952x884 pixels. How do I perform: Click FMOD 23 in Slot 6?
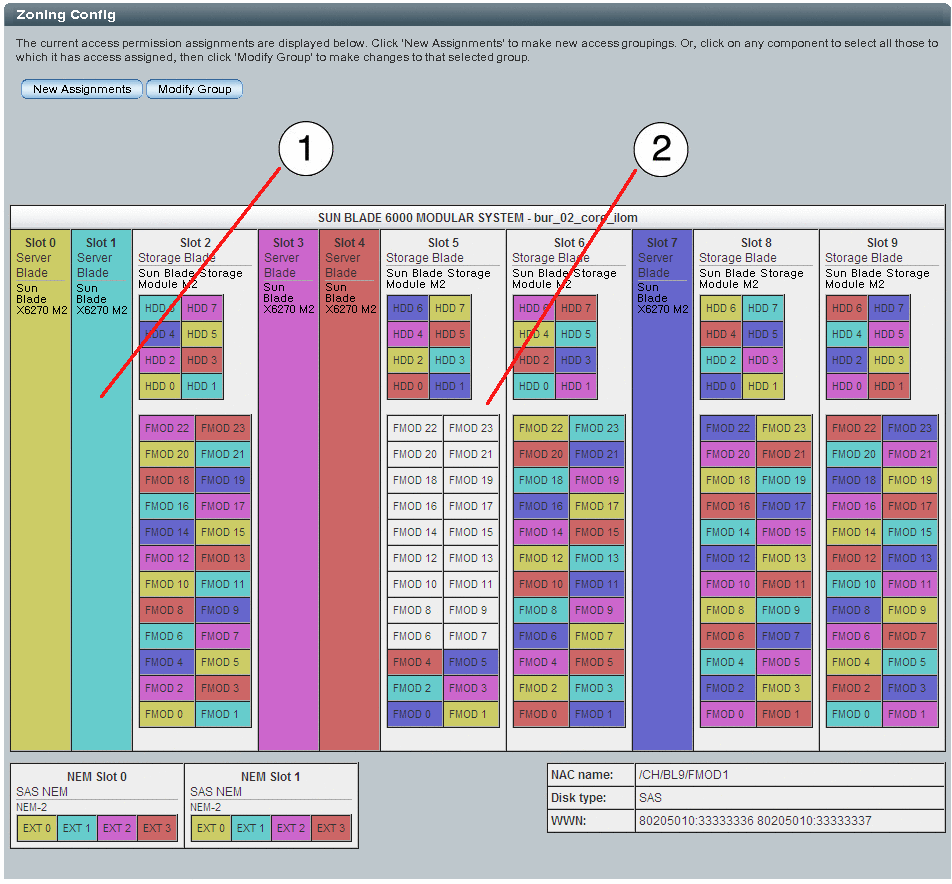click(x=597, y=429)
